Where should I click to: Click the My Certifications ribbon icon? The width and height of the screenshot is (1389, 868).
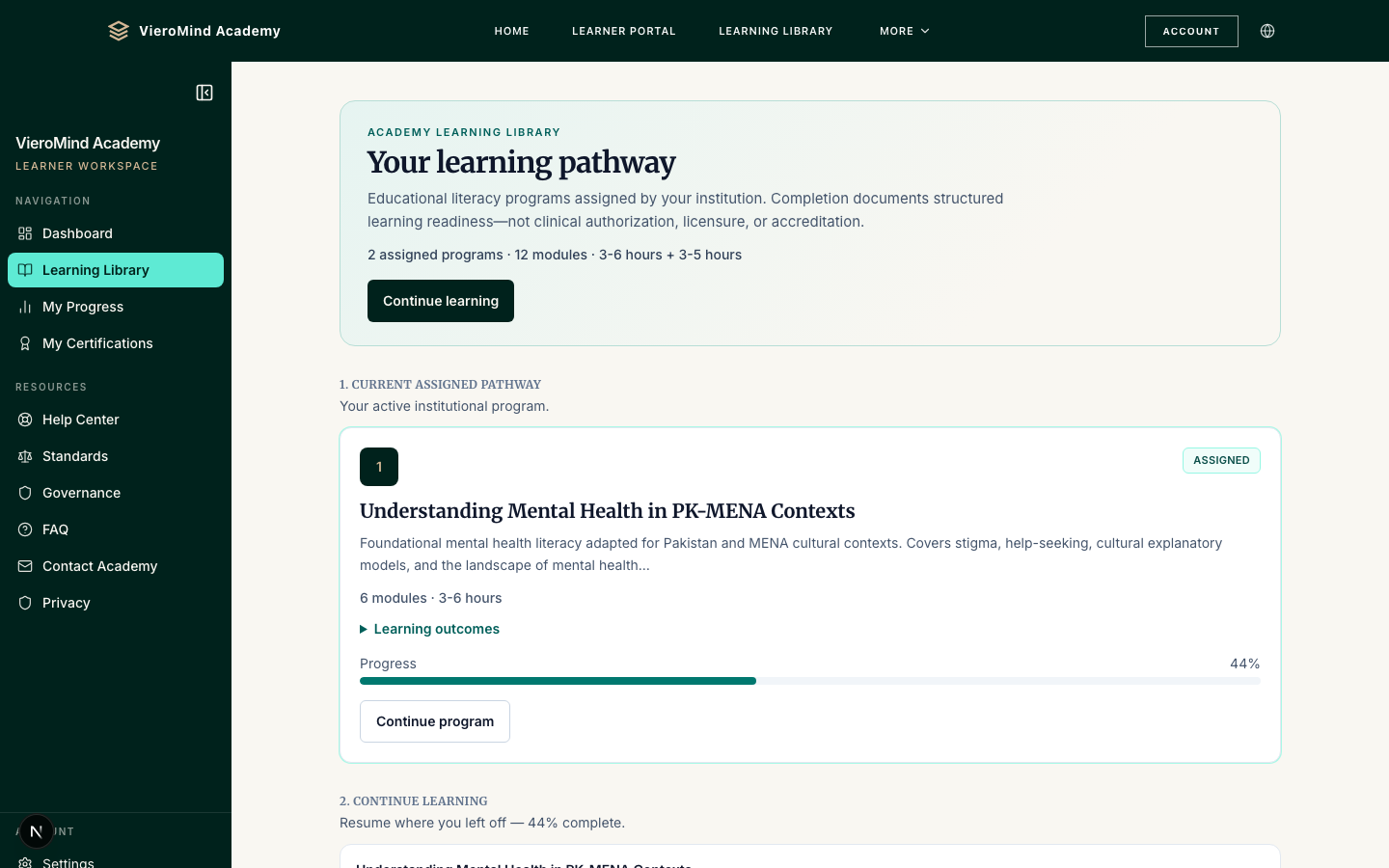point(25,343)
